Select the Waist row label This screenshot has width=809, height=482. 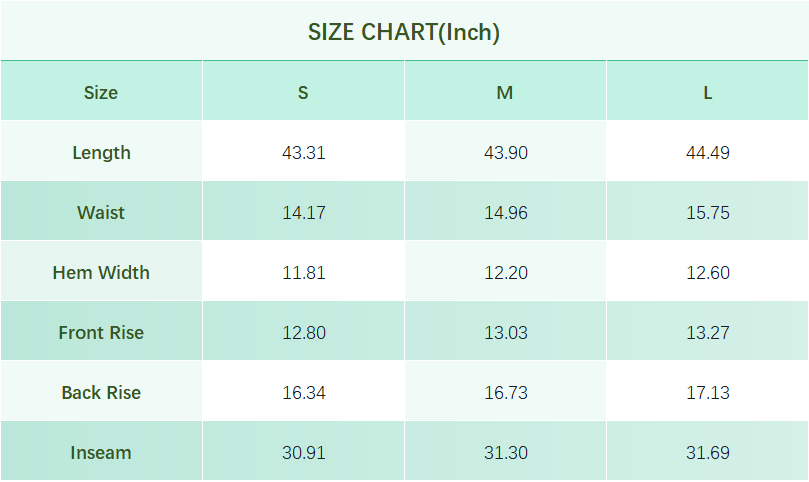101,213
